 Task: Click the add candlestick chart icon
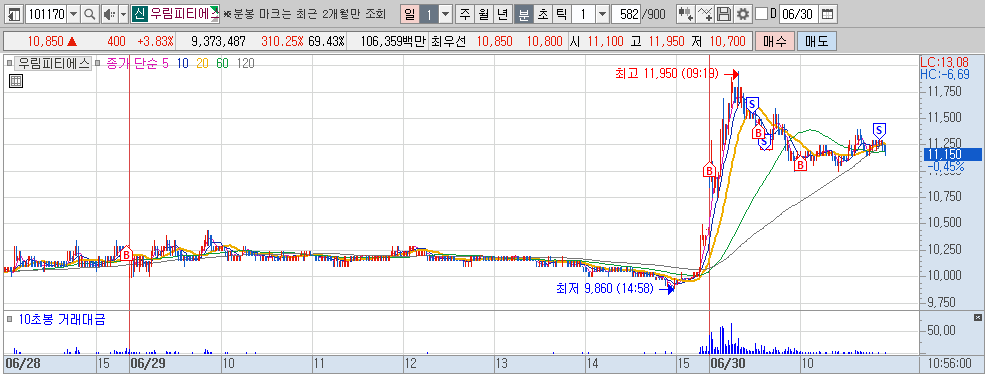coord(686,13)
